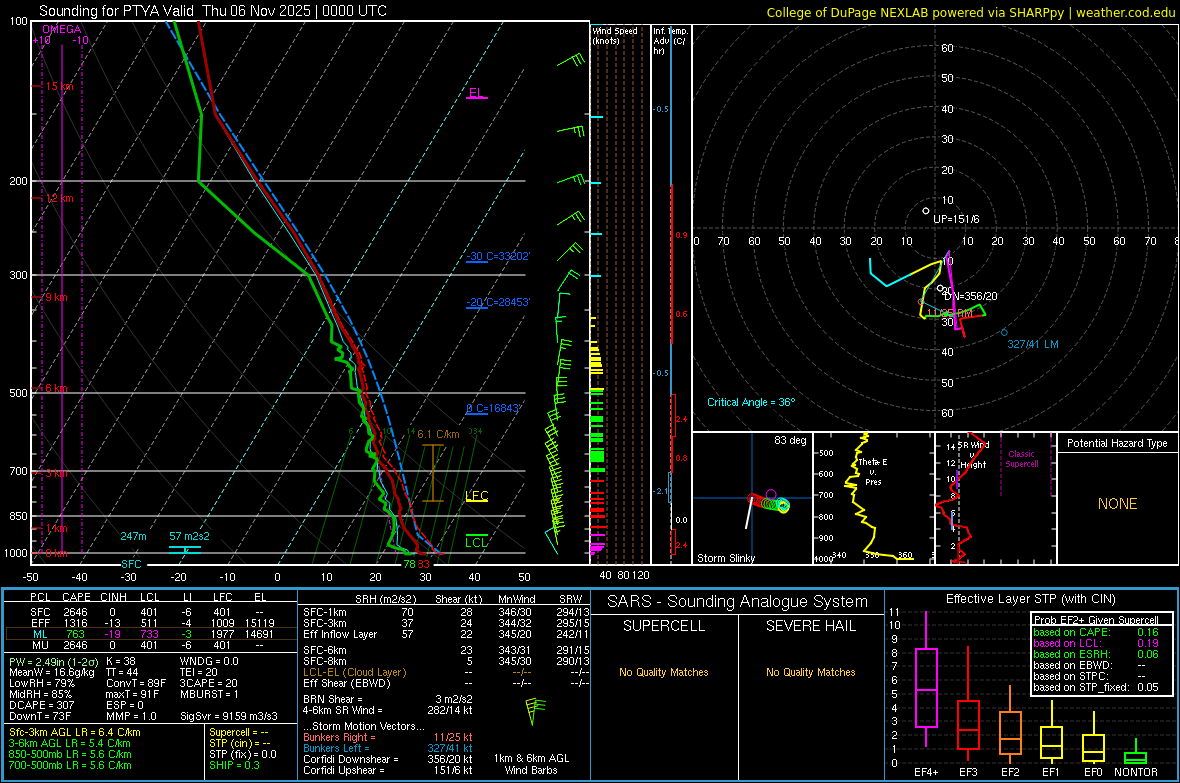This screenshot has width=1180, height=783.
Task: Click the red surface temperature value 83
Action: pyautogui.click(x=424, y=564)
